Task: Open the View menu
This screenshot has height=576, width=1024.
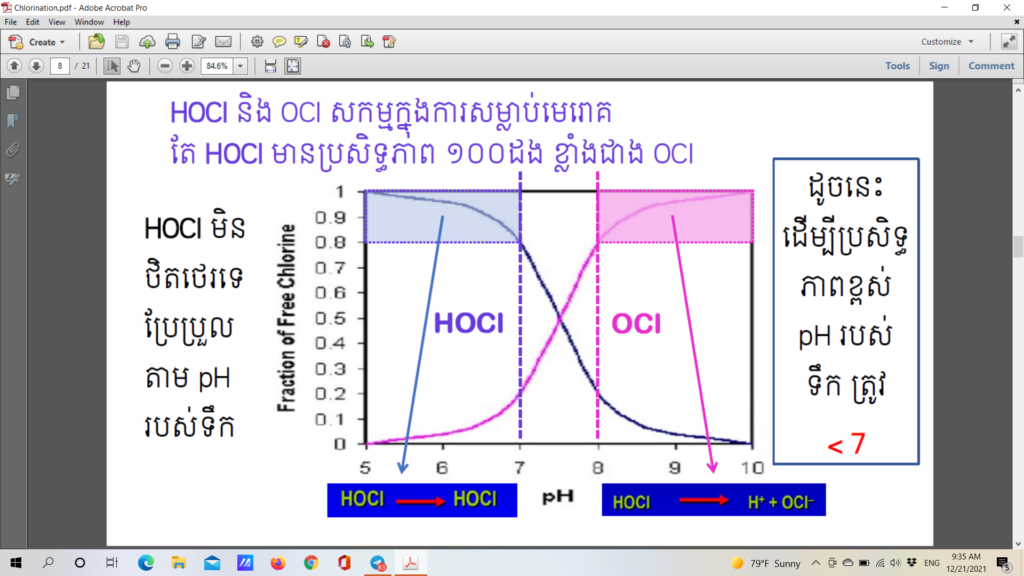Action: (x=56, y=22)
